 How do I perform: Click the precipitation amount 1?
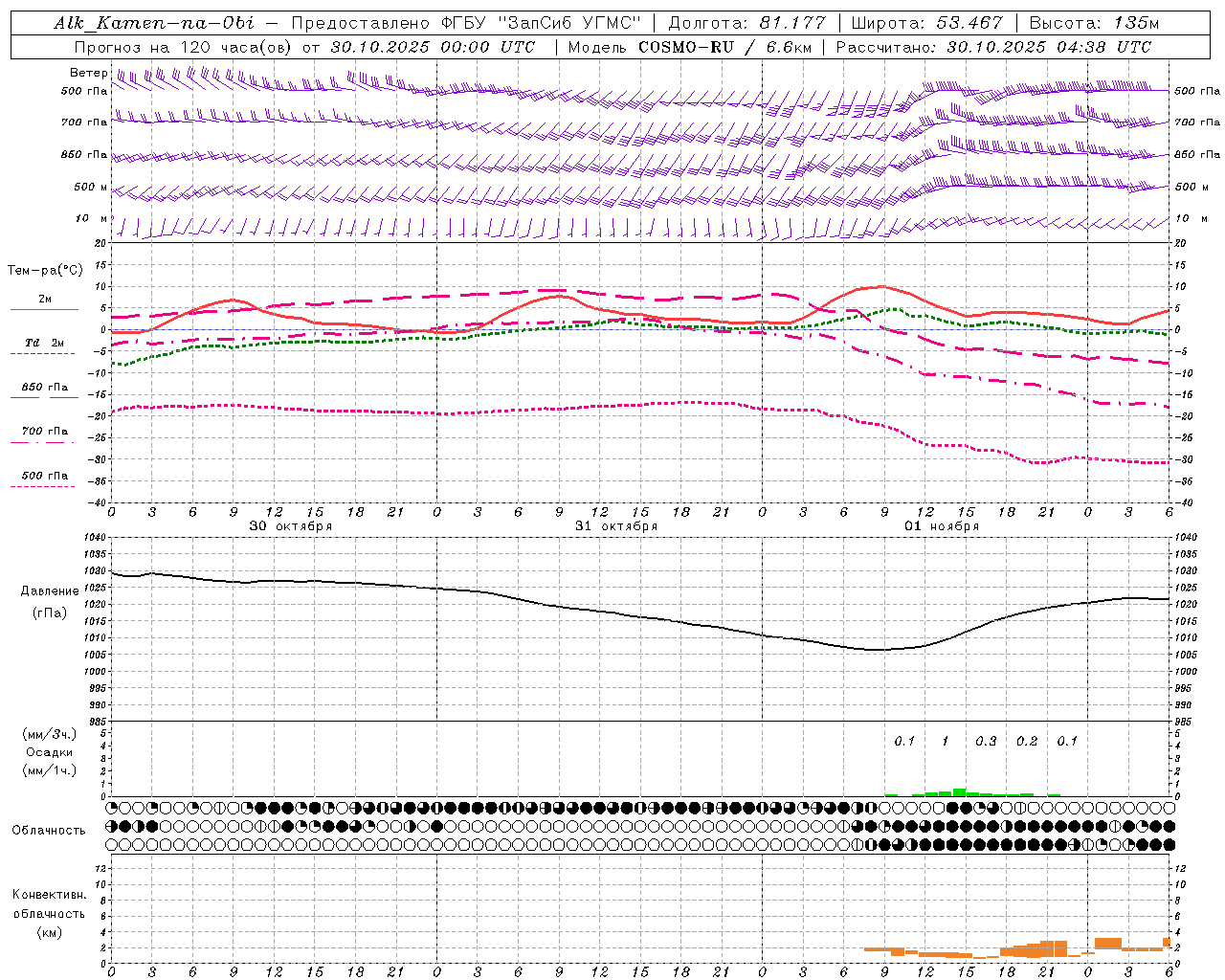(946, 742)
